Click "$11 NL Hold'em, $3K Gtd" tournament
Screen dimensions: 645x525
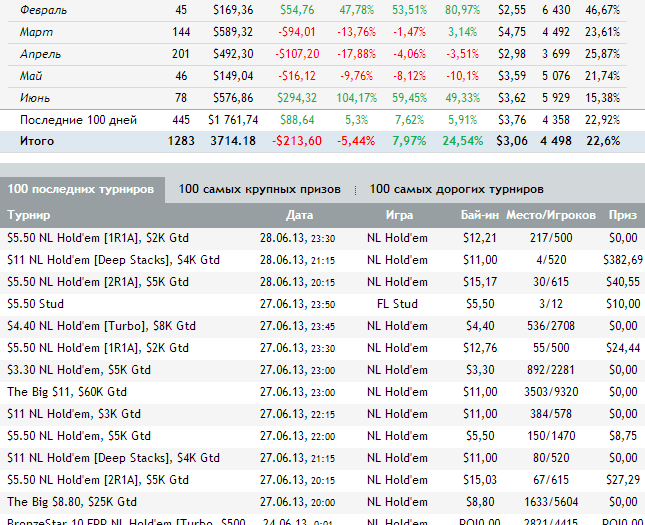coord(74,413)
